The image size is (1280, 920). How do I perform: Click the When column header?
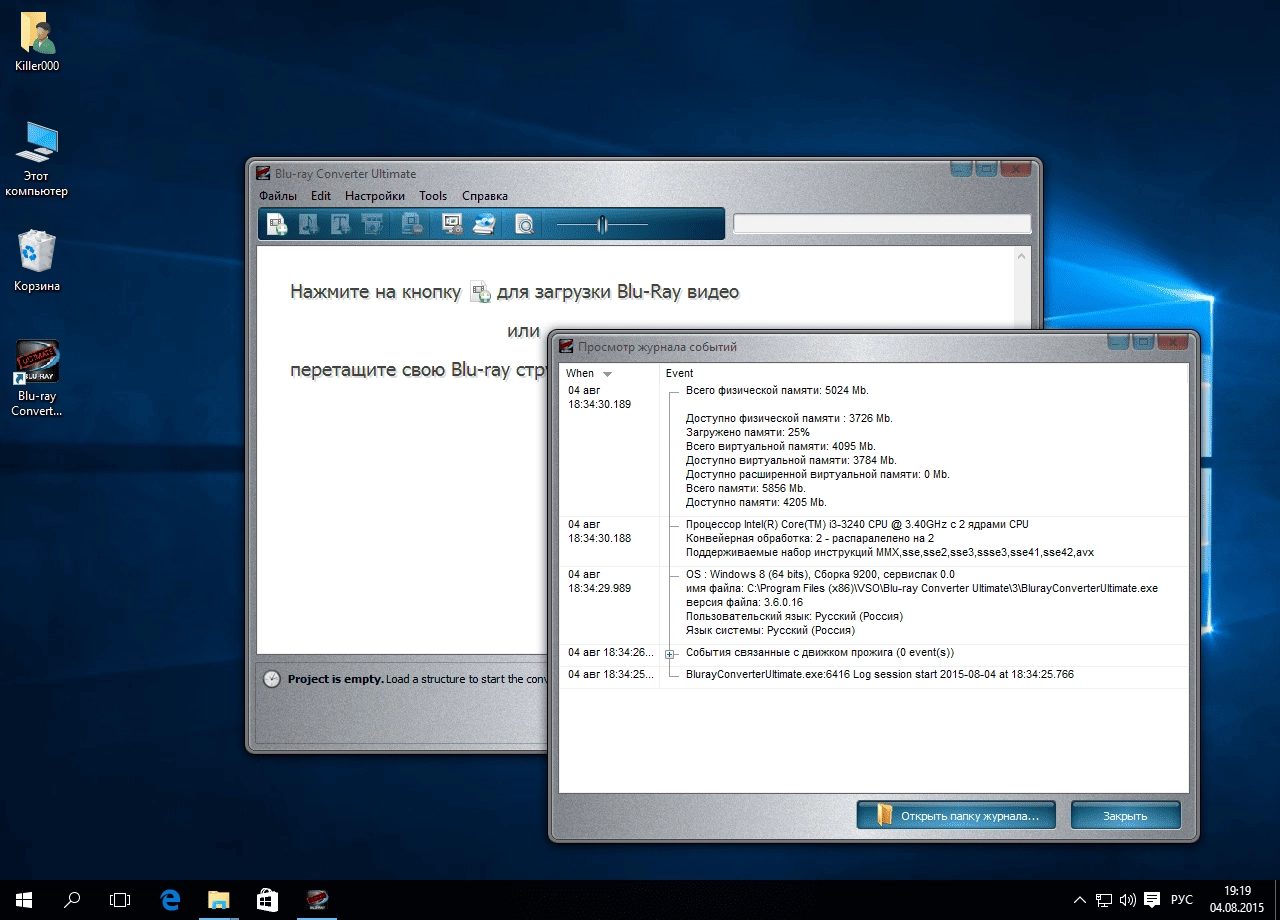609,373
